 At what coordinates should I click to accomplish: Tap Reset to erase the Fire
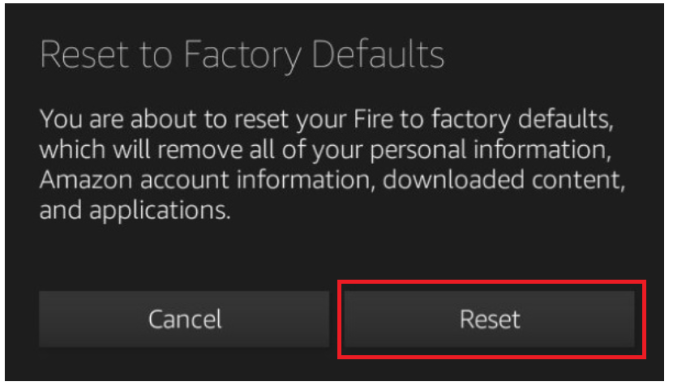(x=489, y=319)
